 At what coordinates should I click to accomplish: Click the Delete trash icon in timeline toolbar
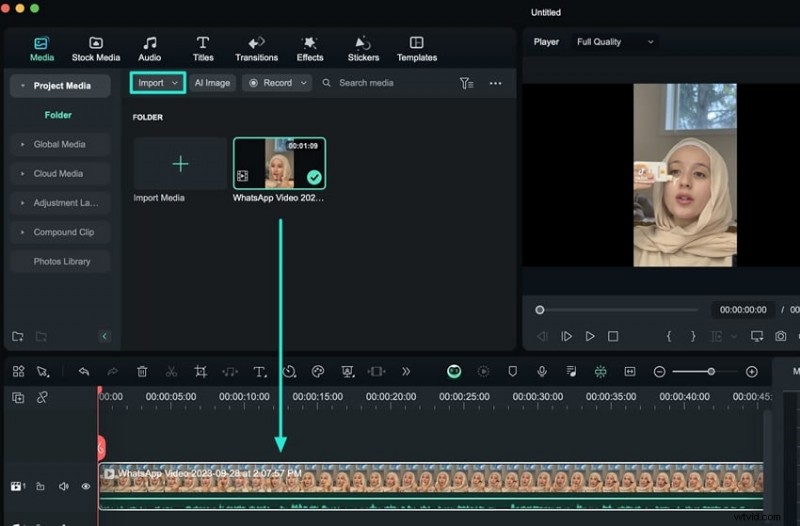[142, 371]
